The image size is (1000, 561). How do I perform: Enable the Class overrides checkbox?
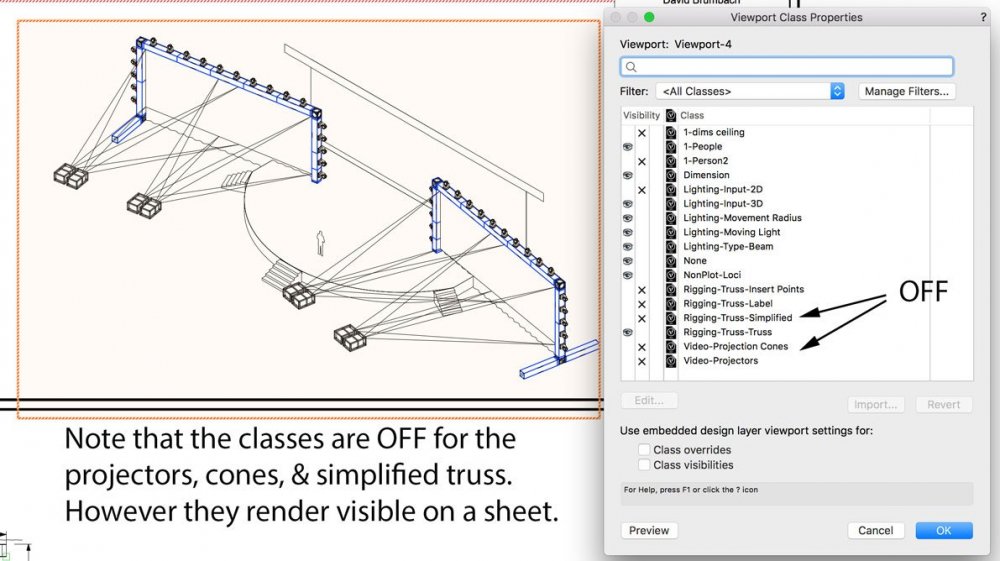pos(644,450)
